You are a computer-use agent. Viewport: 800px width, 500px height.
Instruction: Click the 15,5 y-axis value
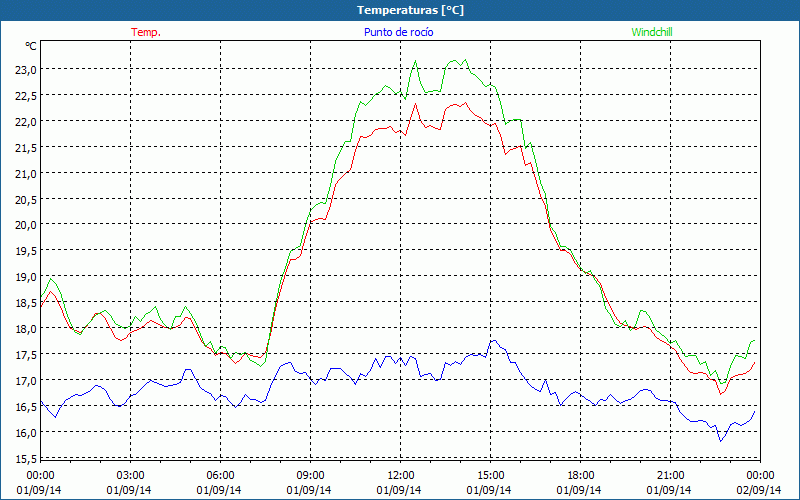[x=26, y=459]
